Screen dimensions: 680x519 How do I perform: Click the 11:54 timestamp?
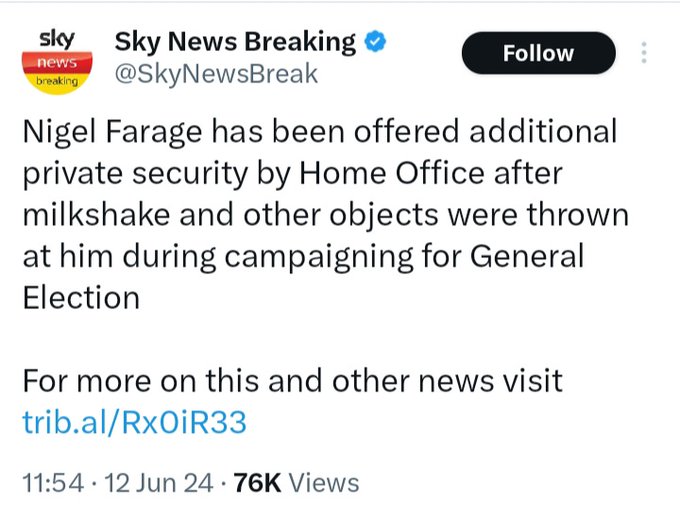point(53,483)
